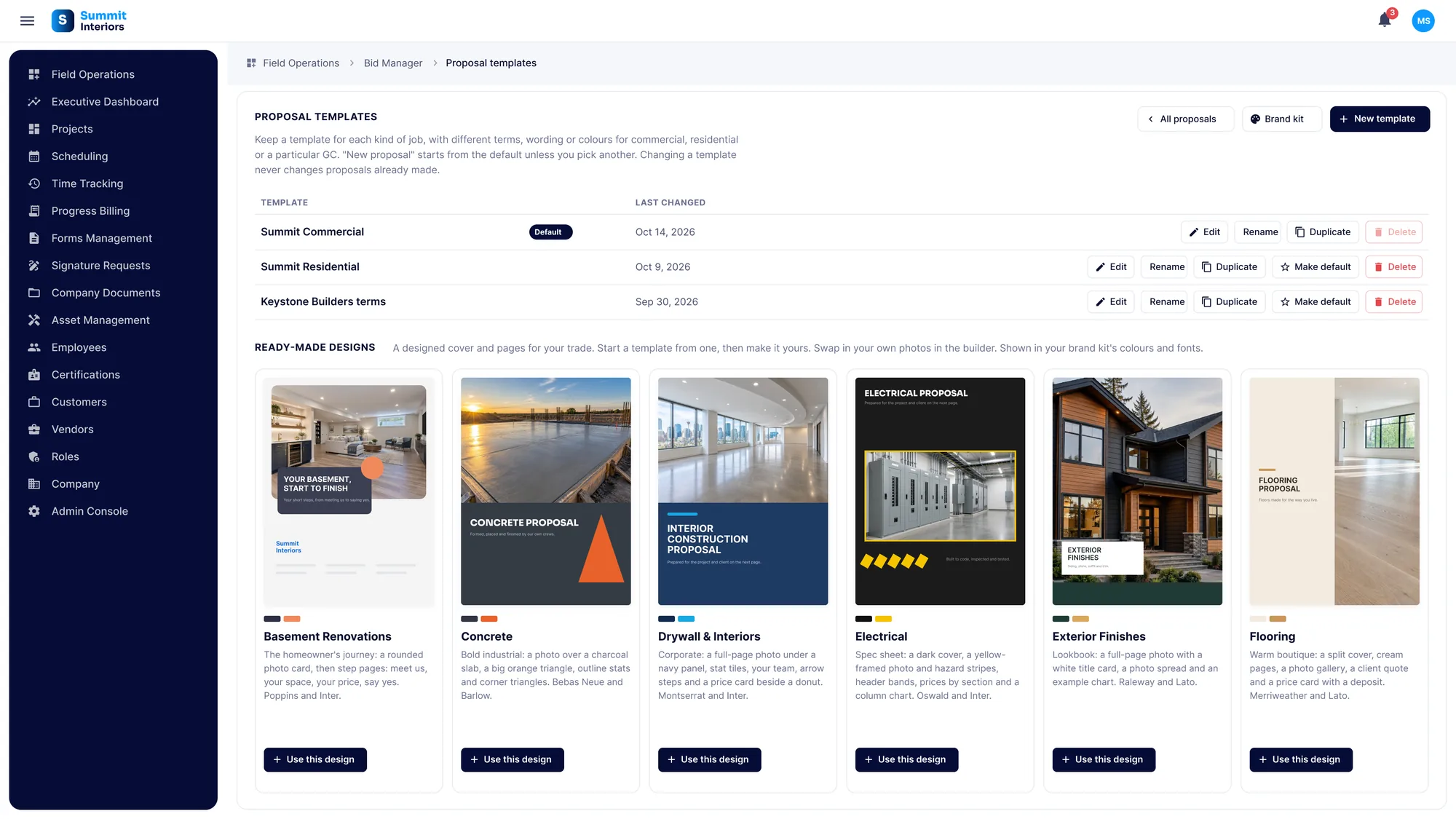
Task: Go to Scheduling calendar icon
Action: pyautogui.click(x=34, y=157)
